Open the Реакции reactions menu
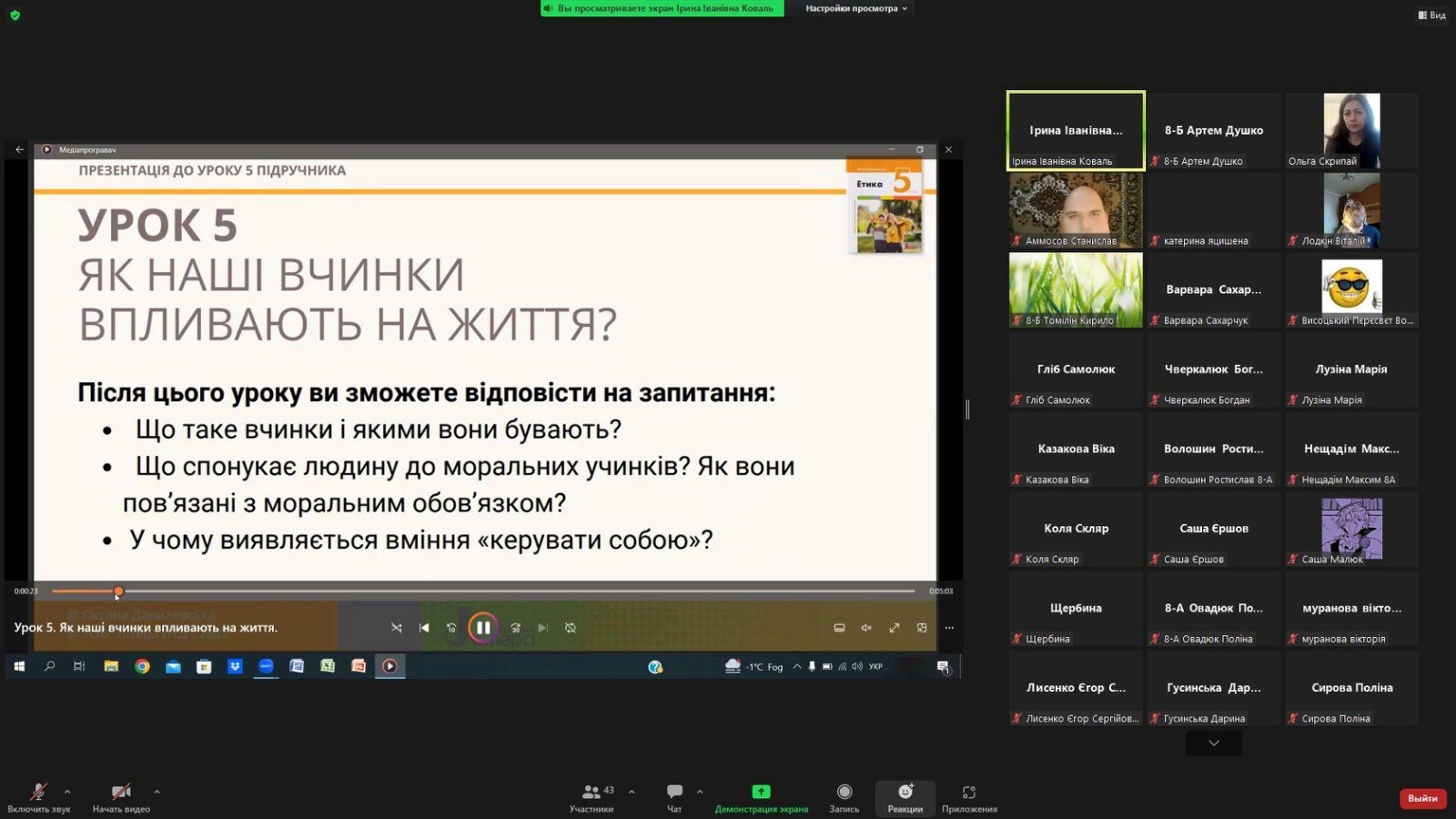Image resolution: width=1456 pixels, height=819 pixels. pos(905,797)
